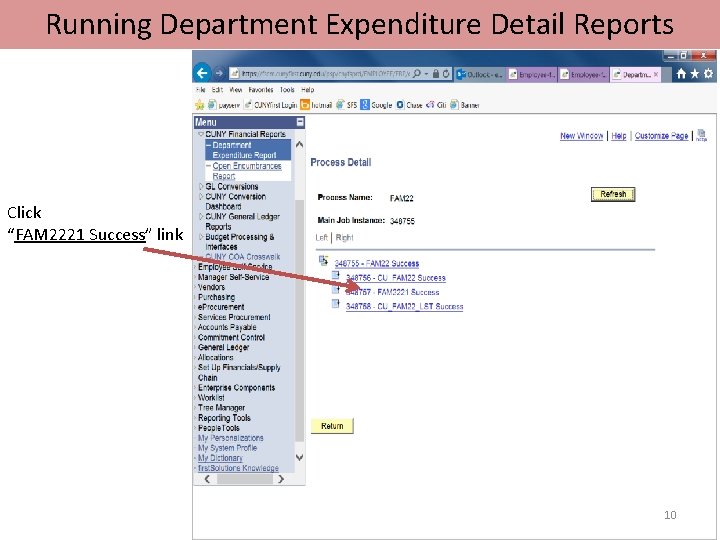Open the 348756 - CU_FAM22 Success link
Viewport: 720px width, 540px height.
395,278
